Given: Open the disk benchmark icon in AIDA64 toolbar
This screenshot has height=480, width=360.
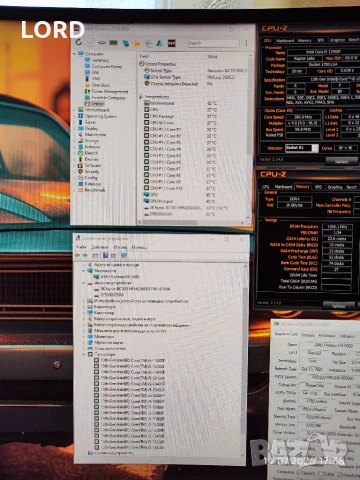Looking at the screenshot, I should click(102, 43).
